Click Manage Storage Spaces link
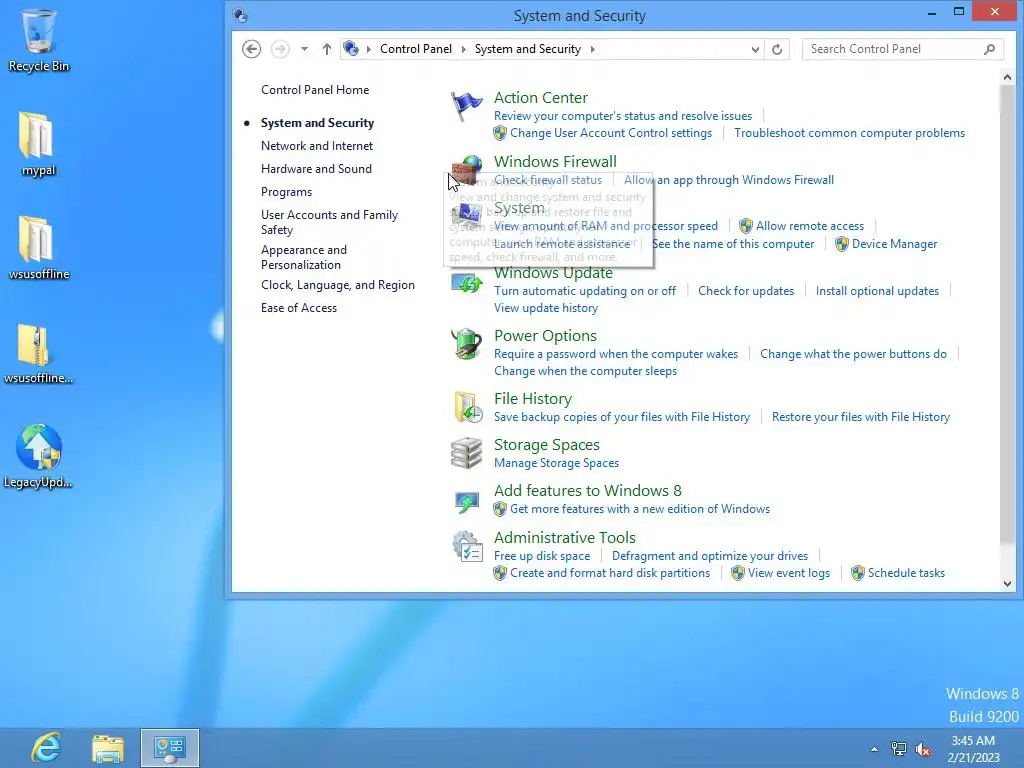The height and width of the screenshot is (768, 1024). [556, 462]
